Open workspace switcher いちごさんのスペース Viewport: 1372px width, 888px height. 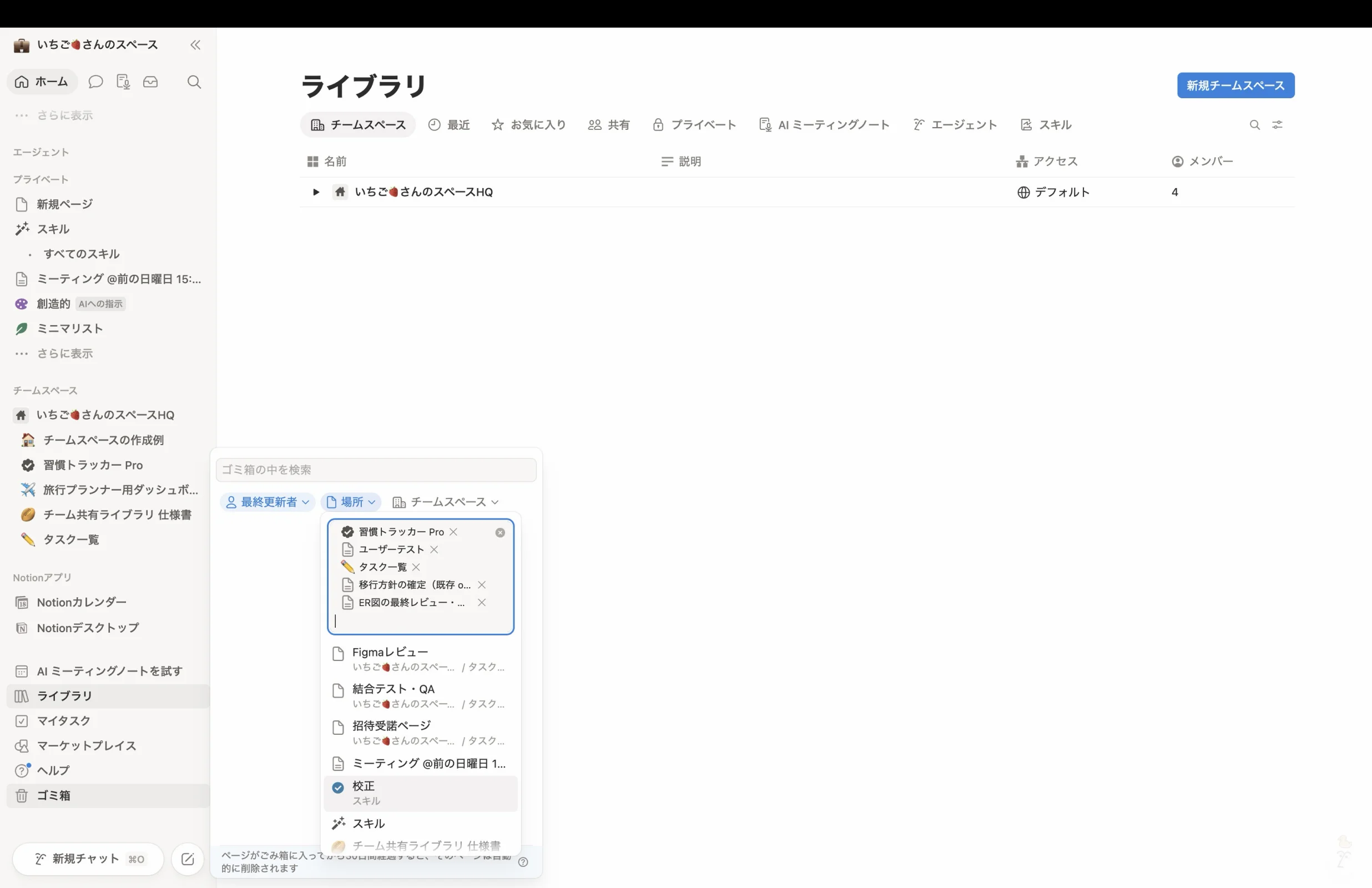pos(87,45)
